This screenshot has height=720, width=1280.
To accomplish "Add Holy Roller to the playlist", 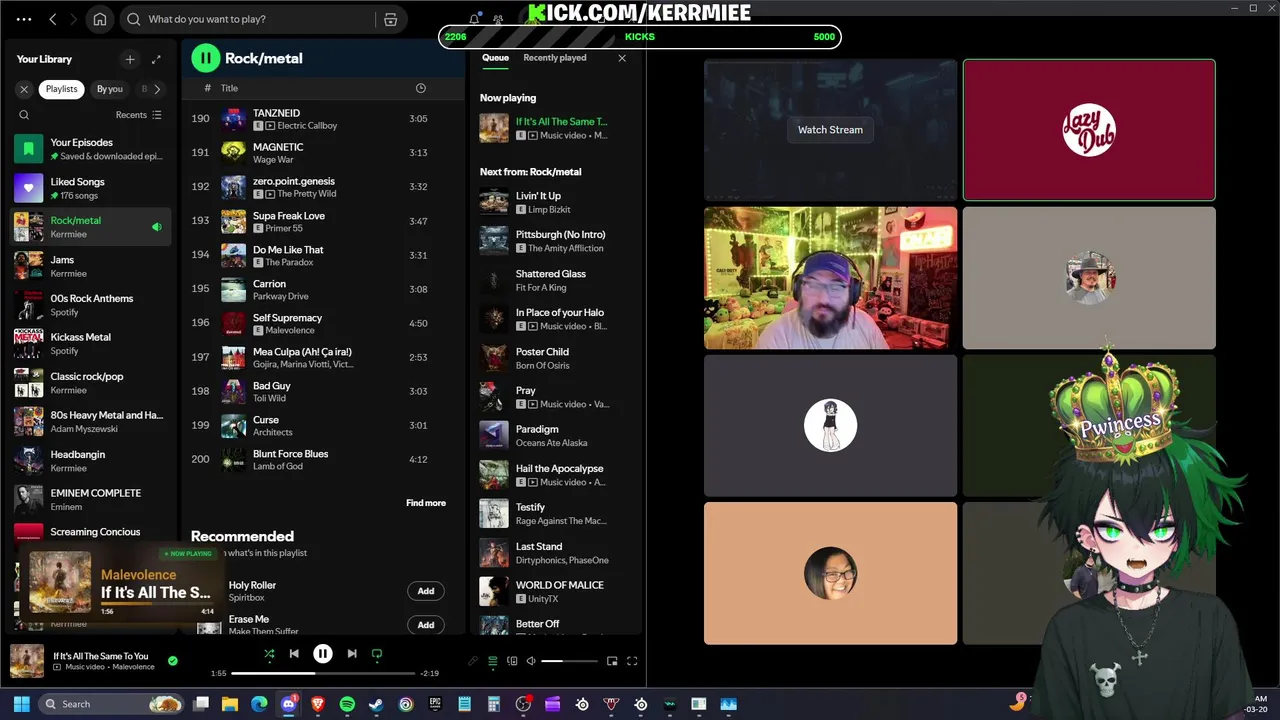I will [x=426, y=591].
